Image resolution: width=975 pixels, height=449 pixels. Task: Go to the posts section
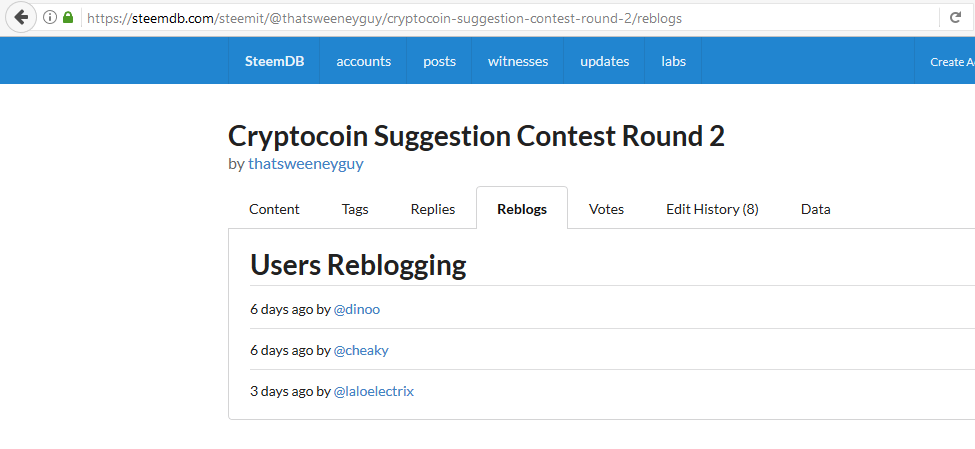click(440, 61)
